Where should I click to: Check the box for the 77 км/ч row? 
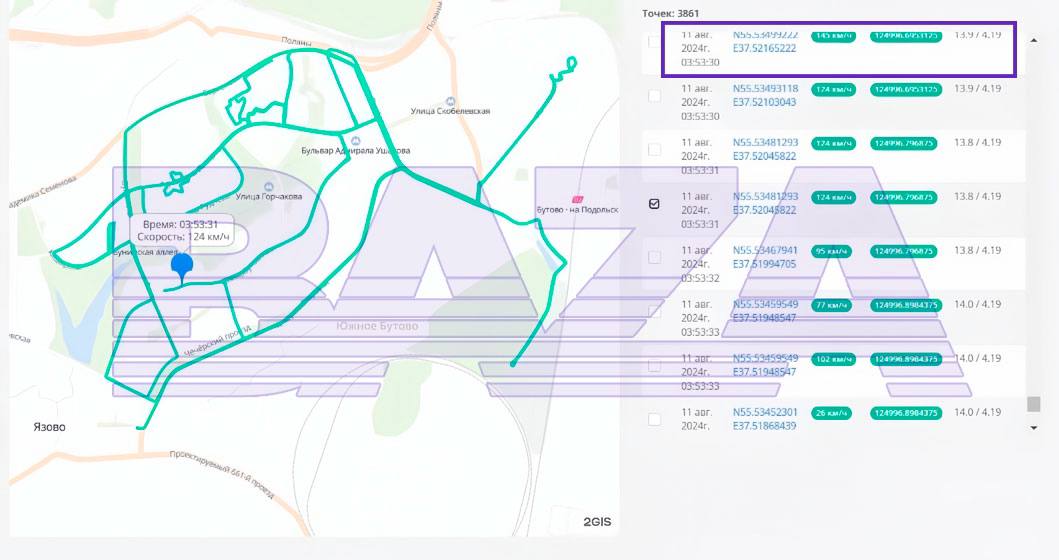(x=654, y=311)
